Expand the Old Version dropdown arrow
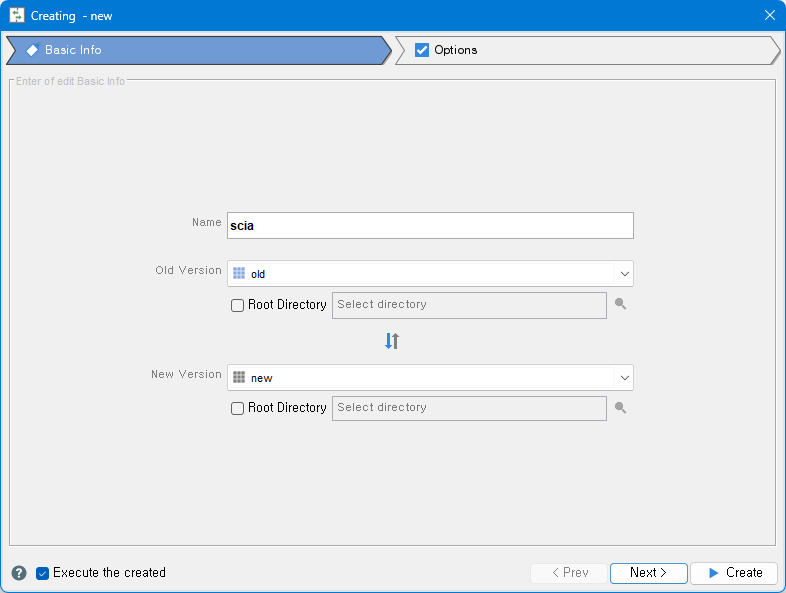Image resolution: width=786 pixels, height=593 pixels. tap(624, 274)
